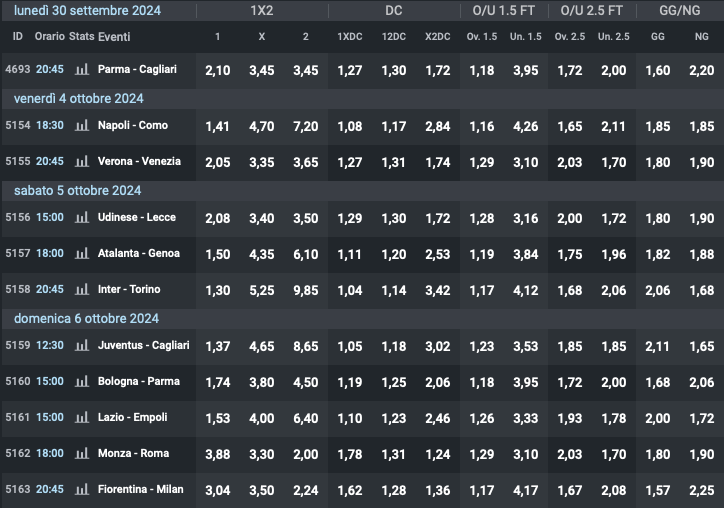
Task: Open stats icon for Bologna - Parma
Action: coord(82,381)
